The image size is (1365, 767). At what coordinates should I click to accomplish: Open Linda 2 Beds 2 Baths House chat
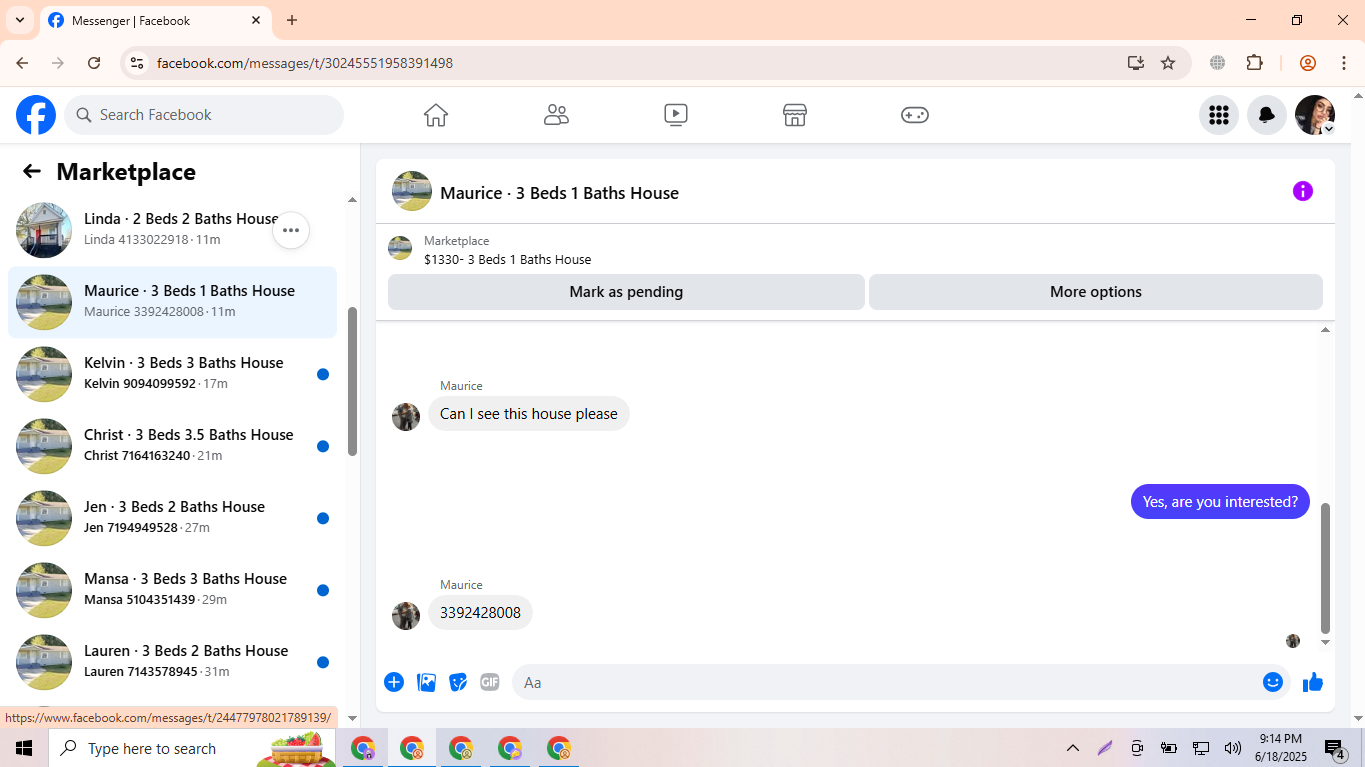173,230
